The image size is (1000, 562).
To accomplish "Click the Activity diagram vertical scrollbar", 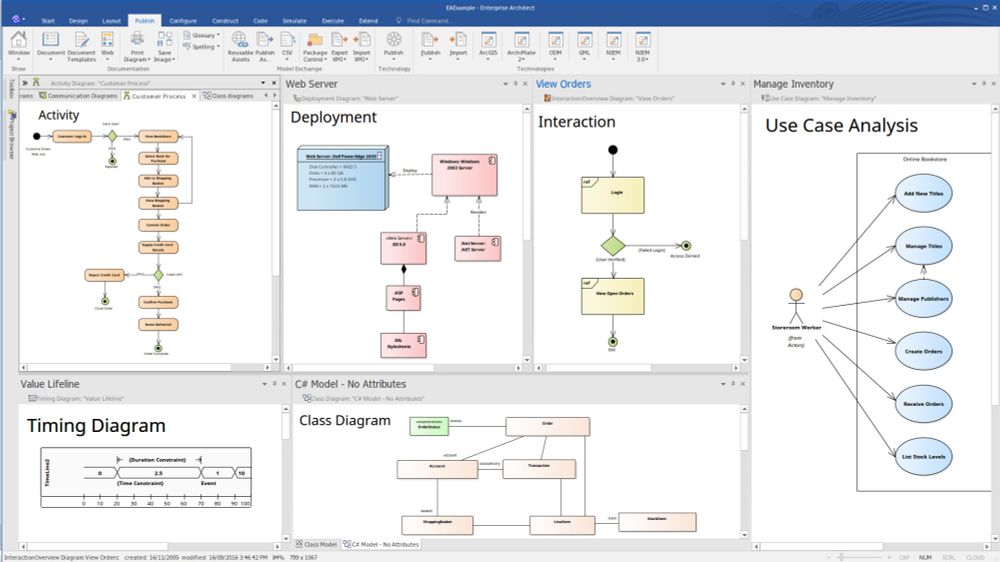I will point(276,233).
